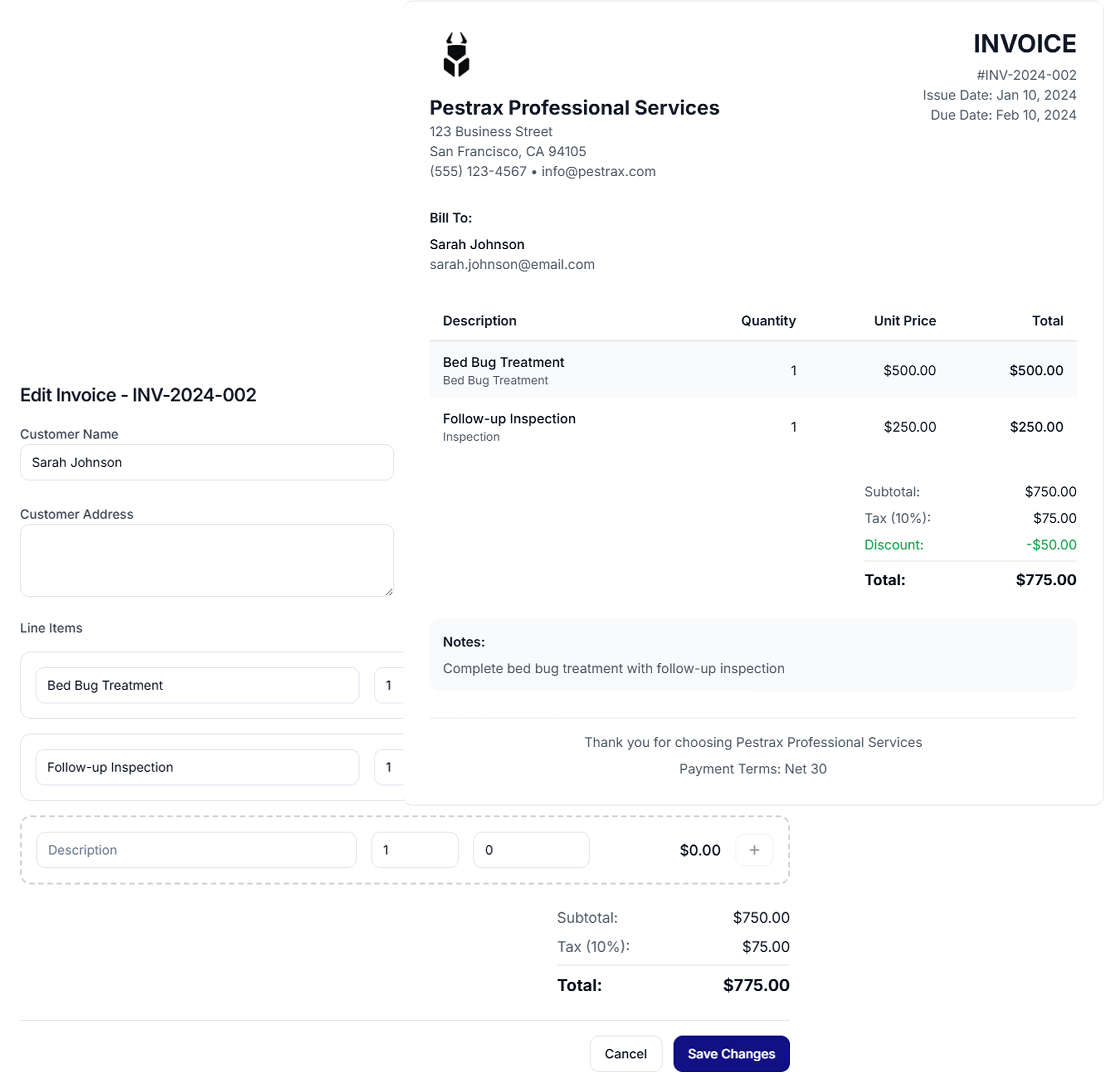Click the Pestrax bug logo icon

coord(456,54)
